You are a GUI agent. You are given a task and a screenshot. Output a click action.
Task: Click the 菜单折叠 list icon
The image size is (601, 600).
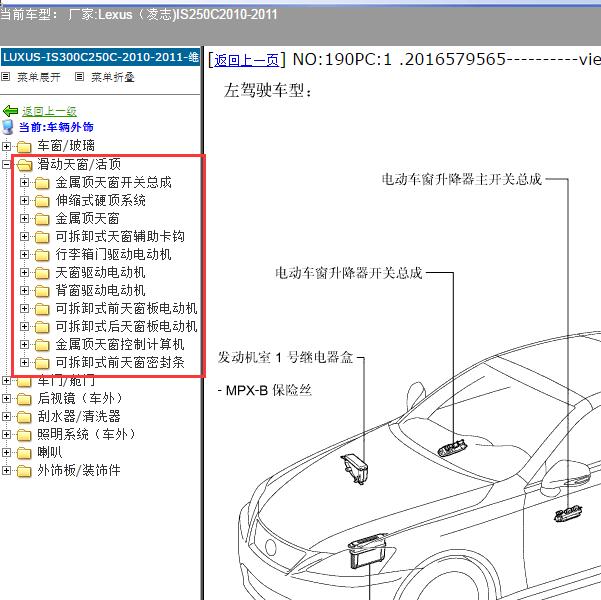click(80, 77)
